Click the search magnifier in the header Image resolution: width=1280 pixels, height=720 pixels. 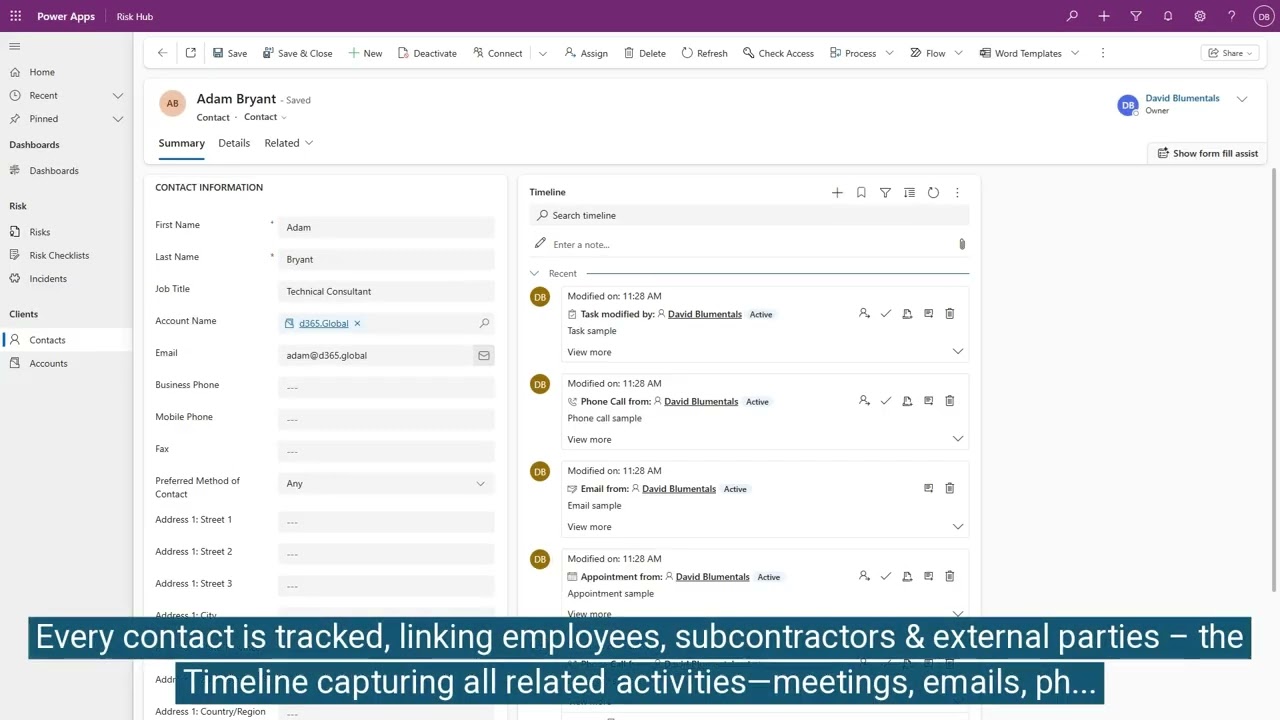[x=1072, y=16]
